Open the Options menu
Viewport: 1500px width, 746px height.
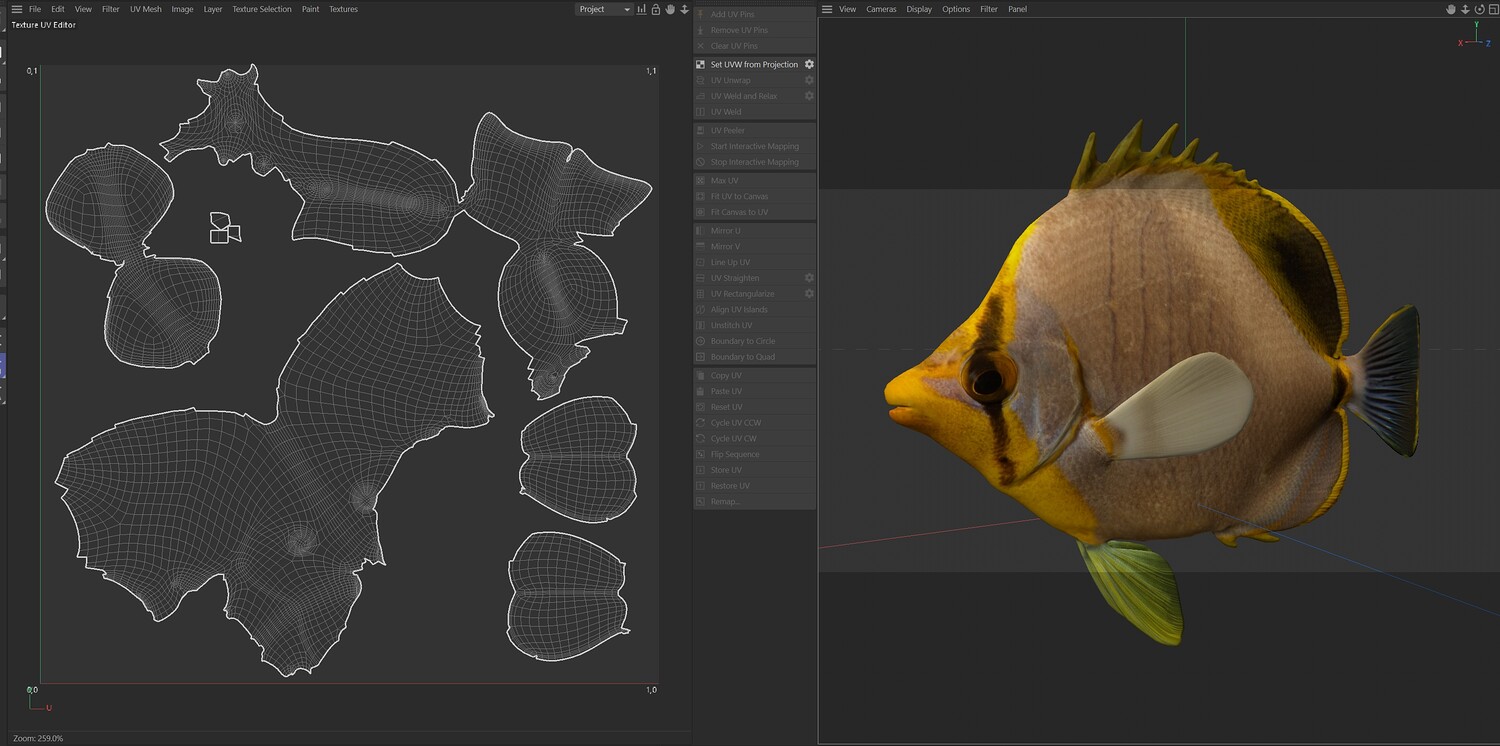pyautogui.click(x=956, y=9)
